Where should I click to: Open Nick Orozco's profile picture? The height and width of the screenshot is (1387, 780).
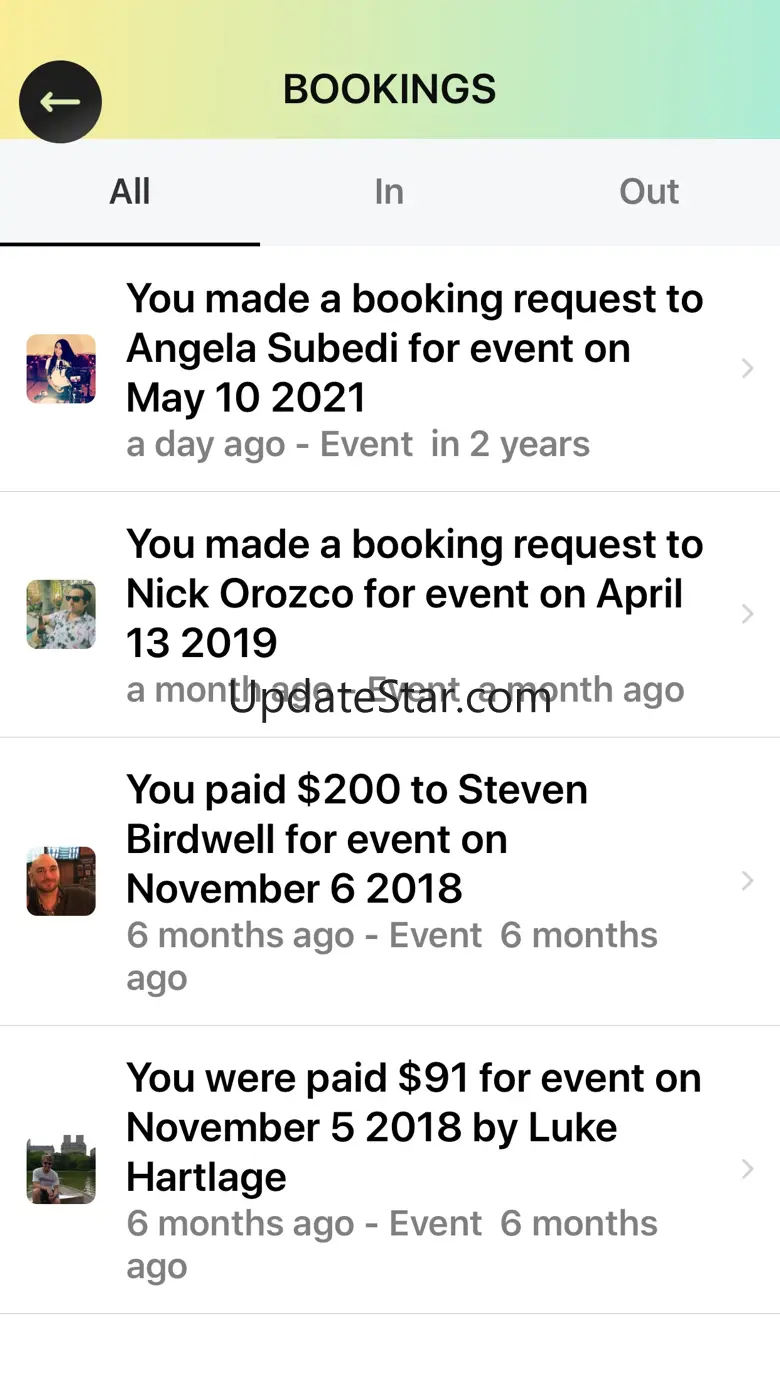61,614
